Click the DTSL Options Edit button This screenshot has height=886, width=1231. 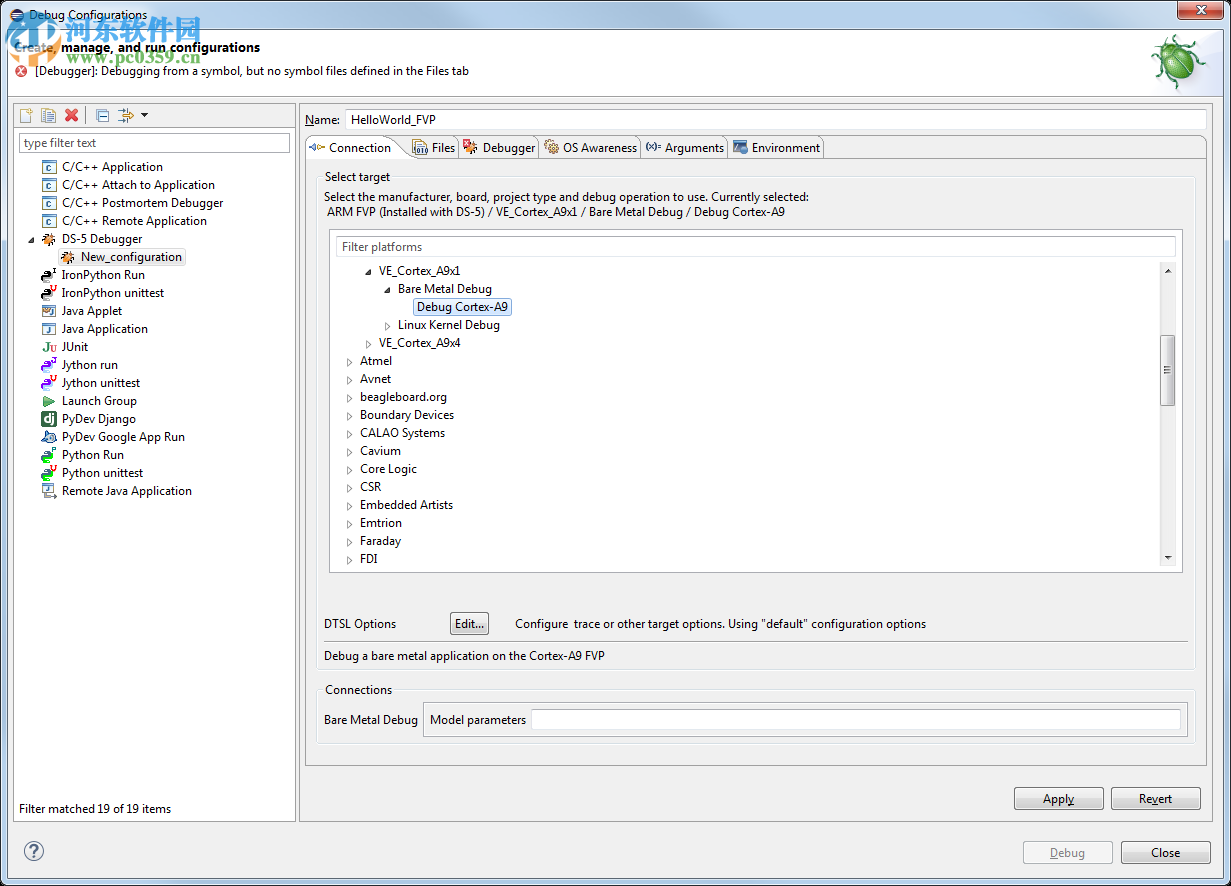click(x=469, y=624)
